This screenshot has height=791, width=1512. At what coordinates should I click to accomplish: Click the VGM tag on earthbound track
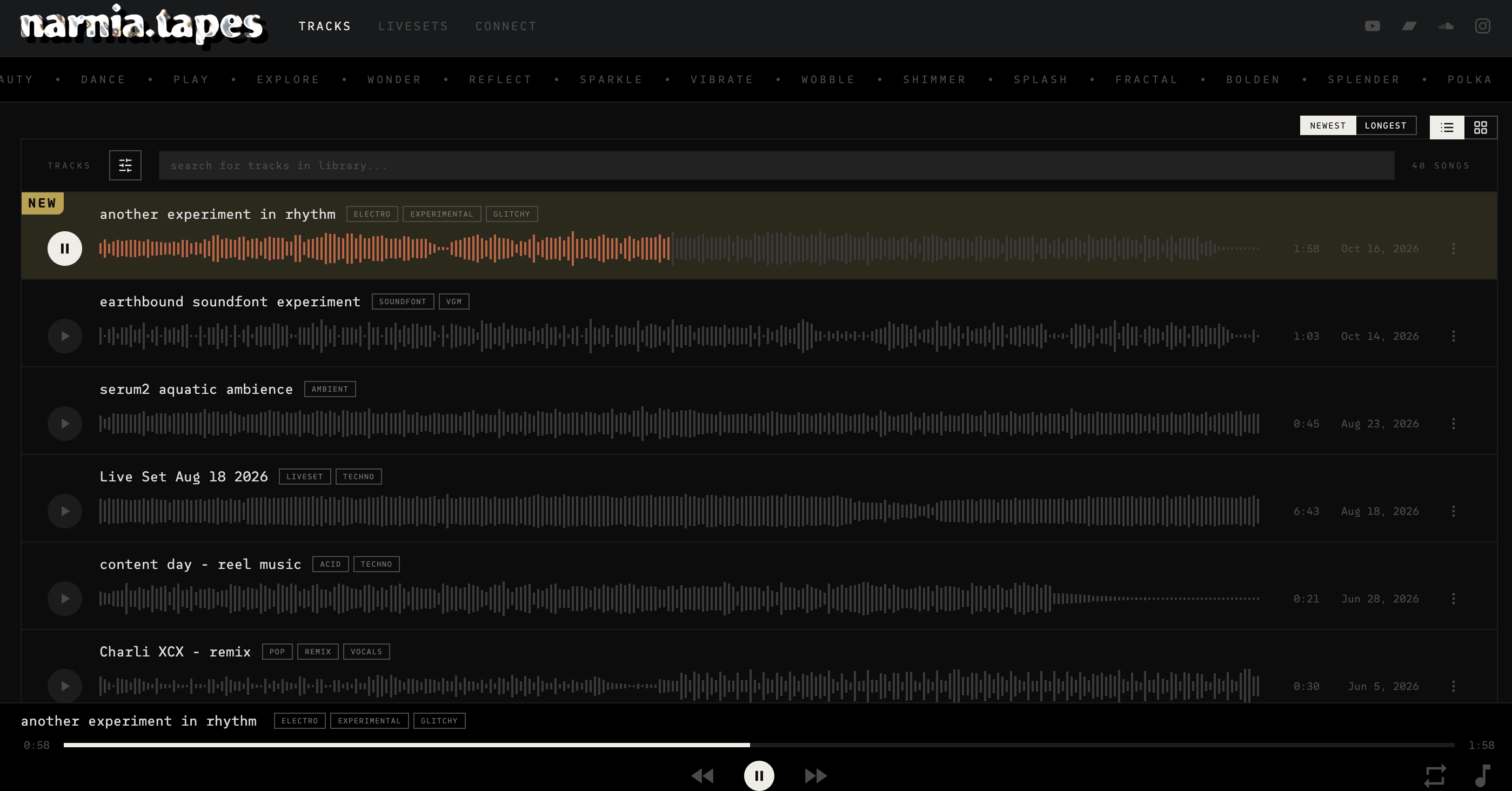454,301
